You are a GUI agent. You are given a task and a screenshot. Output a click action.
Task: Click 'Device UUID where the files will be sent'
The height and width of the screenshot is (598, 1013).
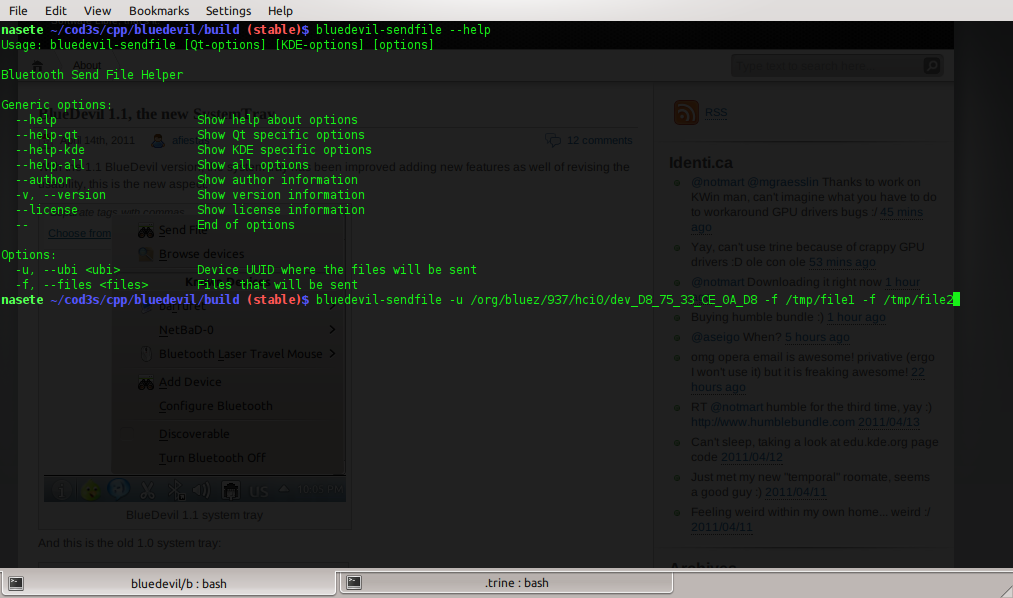tap(337, 270)
